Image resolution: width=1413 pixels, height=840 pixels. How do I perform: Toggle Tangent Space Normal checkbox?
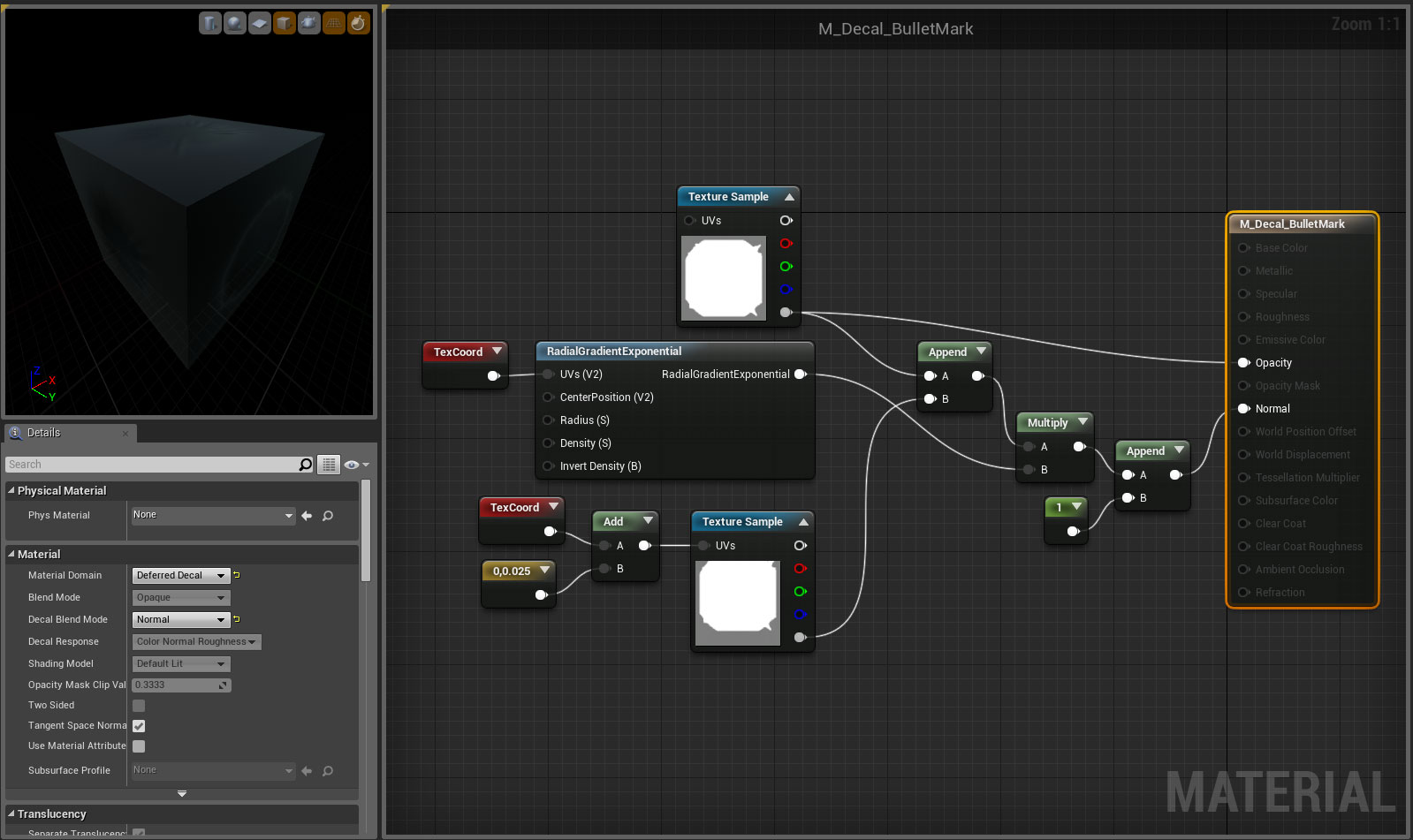pyautogui.click(x=139, y=726)
